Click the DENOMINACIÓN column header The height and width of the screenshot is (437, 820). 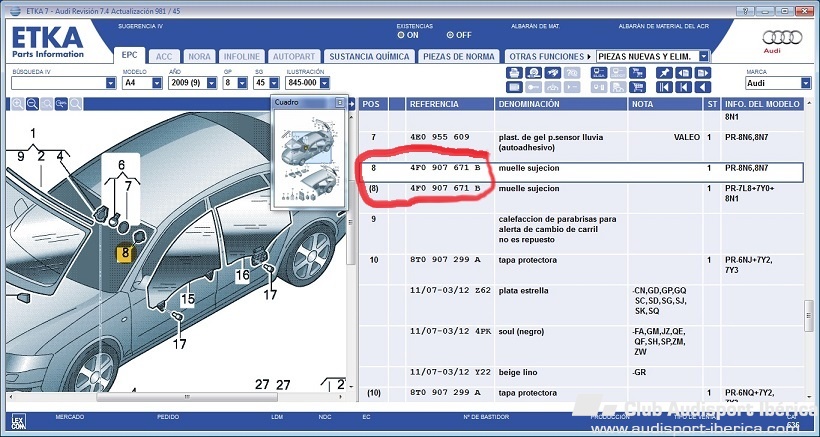click(561, 104)
